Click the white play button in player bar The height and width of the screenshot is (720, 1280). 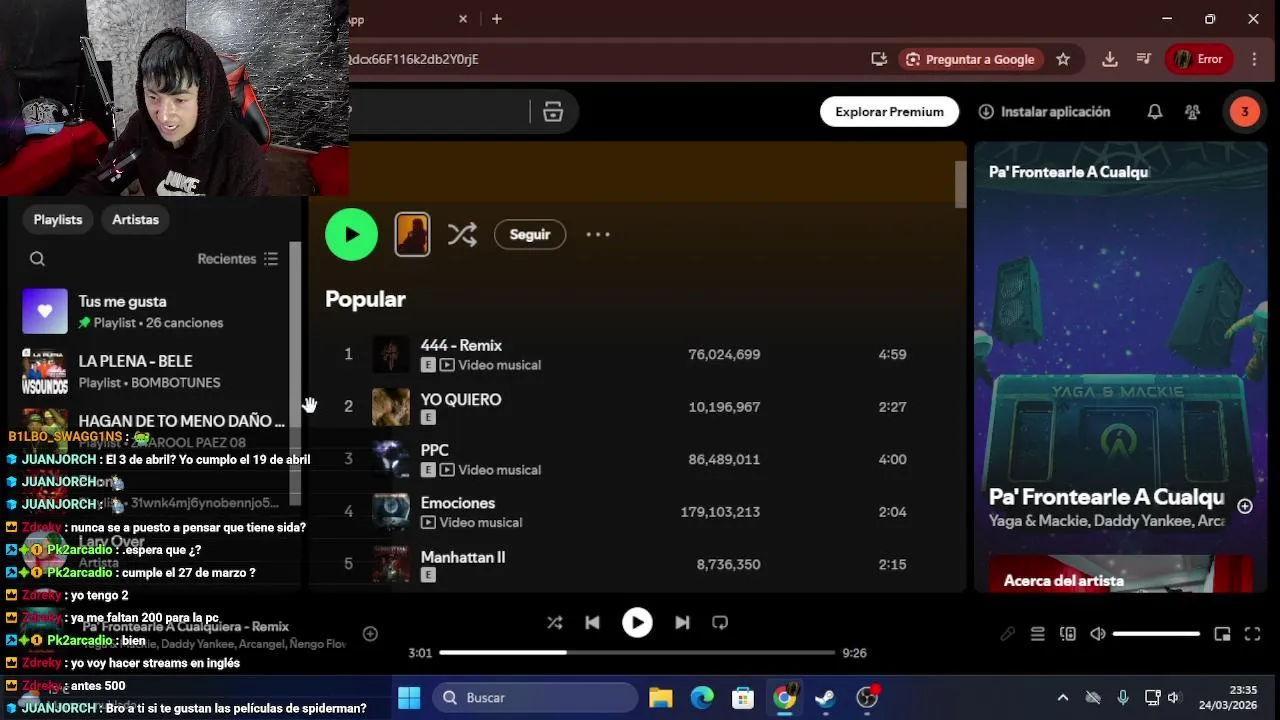click(x=637, y=622)
